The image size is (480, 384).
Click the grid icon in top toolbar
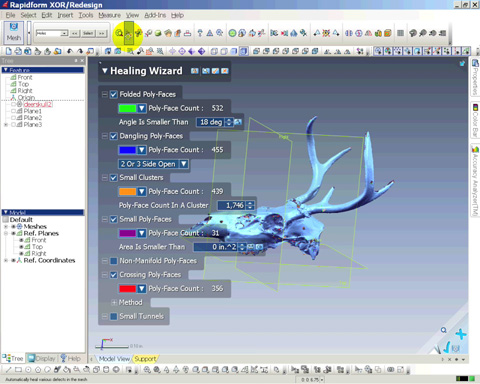401,33
